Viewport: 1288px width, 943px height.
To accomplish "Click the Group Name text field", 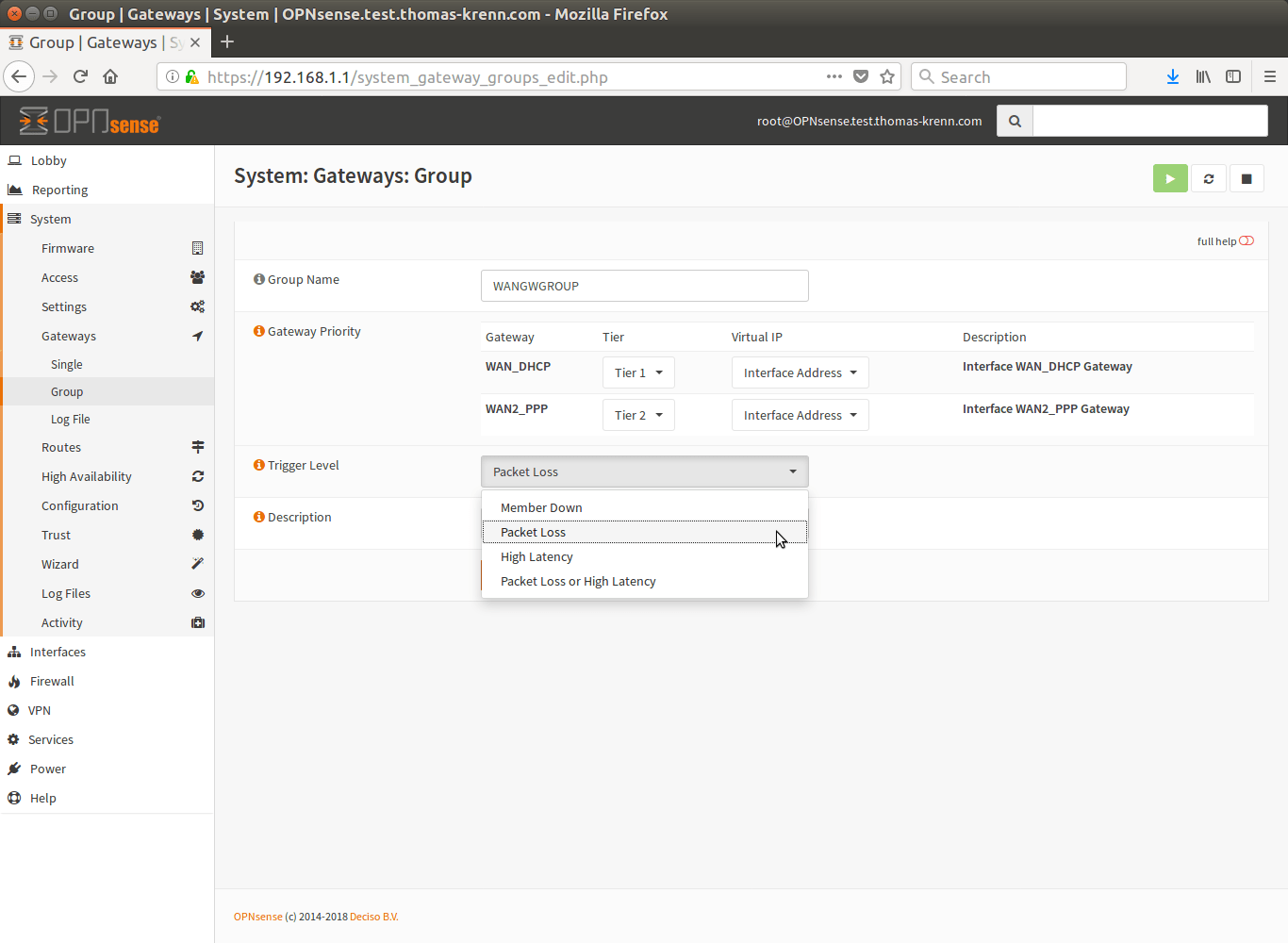I will click(644, 286).
